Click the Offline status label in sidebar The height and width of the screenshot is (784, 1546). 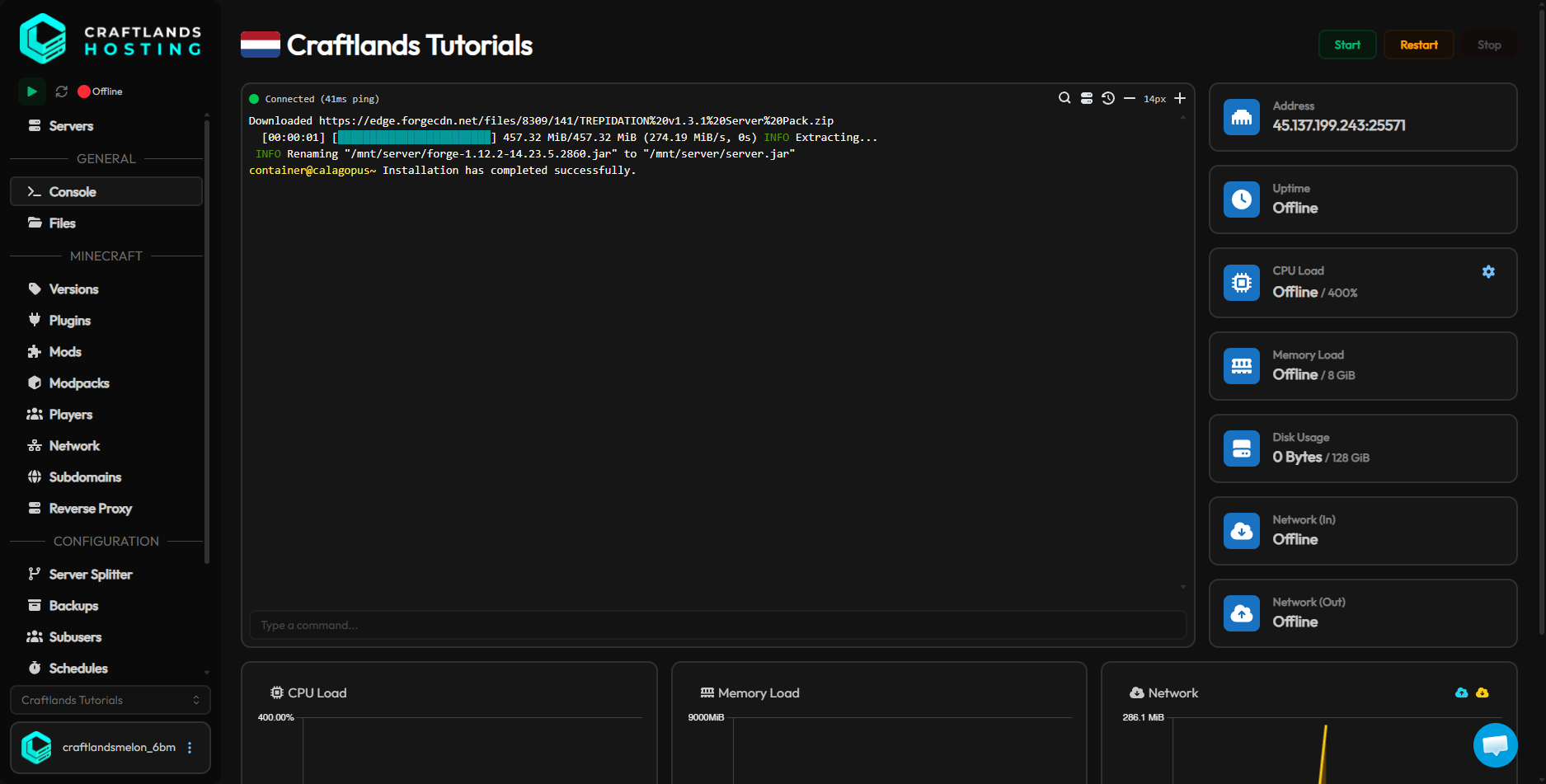[107, 92]
